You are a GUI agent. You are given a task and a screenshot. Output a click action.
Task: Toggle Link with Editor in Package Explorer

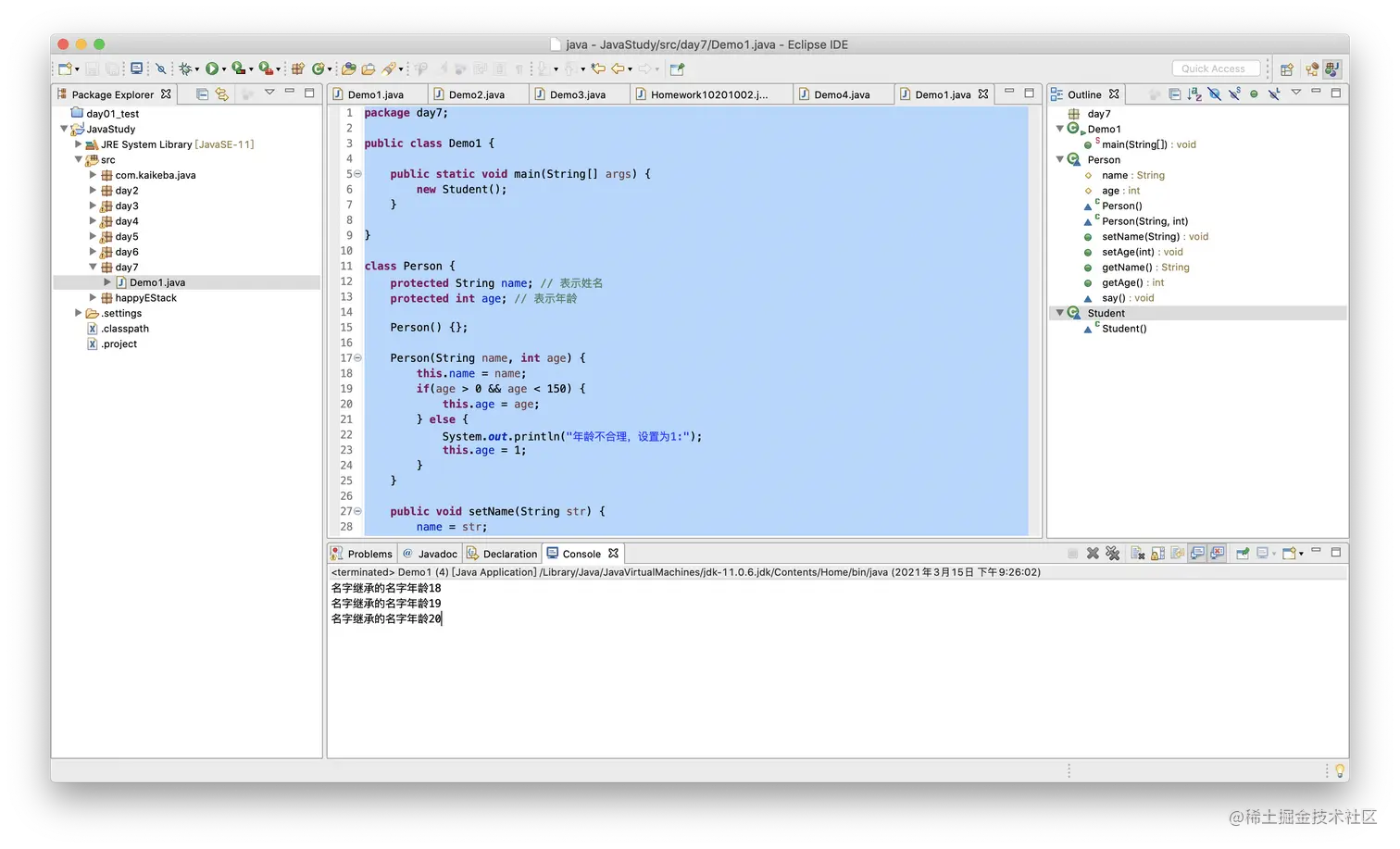point(221,94)
